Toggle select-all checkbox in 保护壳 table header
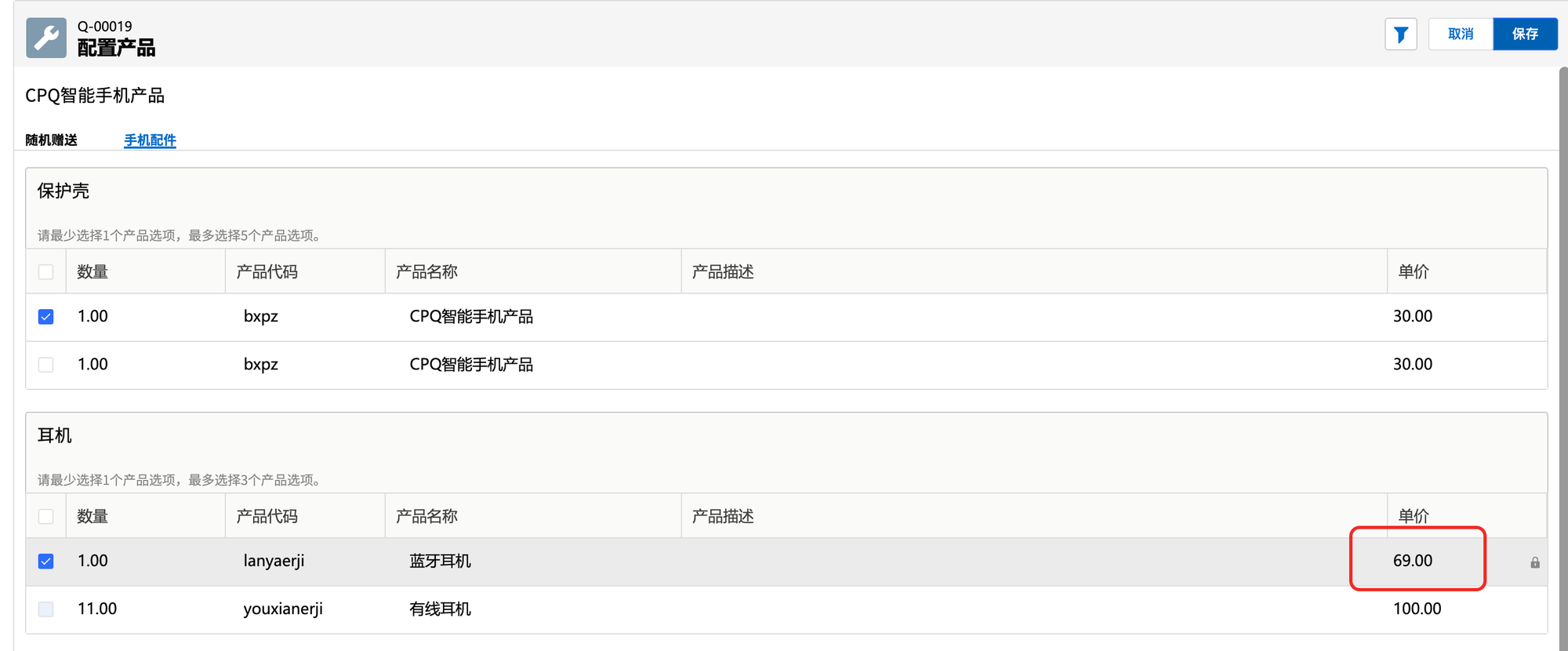1568x651 pixels. 46,272
